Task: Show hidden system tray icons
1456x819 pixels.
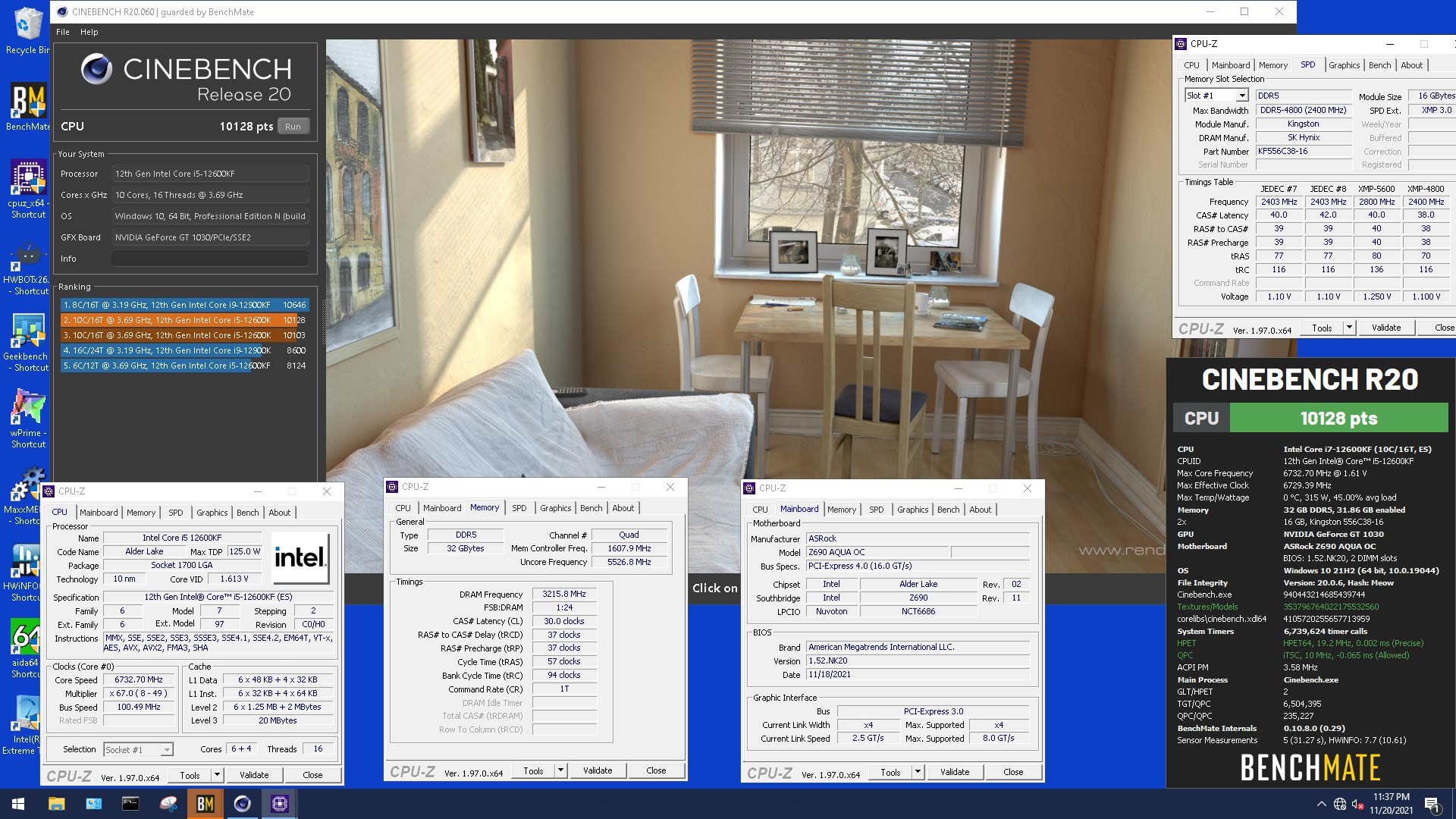Action: [1321, 804]
